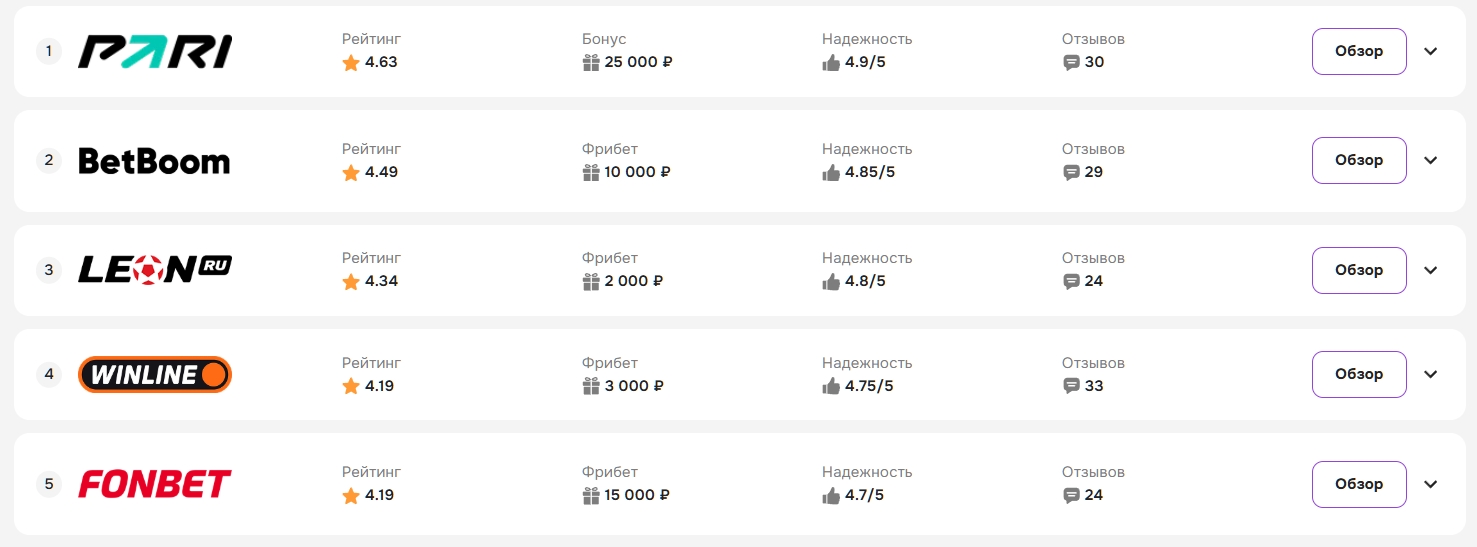
Task: Click the PARI bookmaker logo
Action: 155,51
